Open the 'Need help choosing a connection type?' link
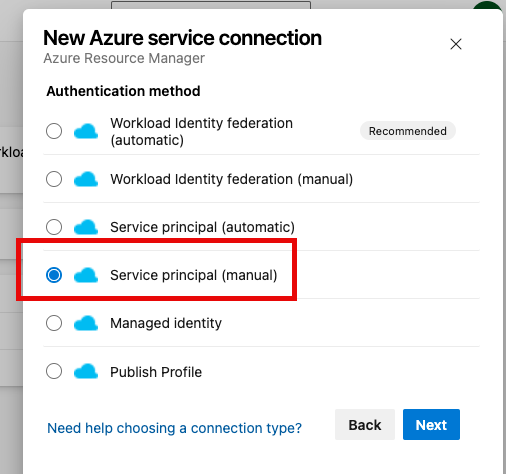The height and width of the screenshot is (474, 506). point(174,428)
